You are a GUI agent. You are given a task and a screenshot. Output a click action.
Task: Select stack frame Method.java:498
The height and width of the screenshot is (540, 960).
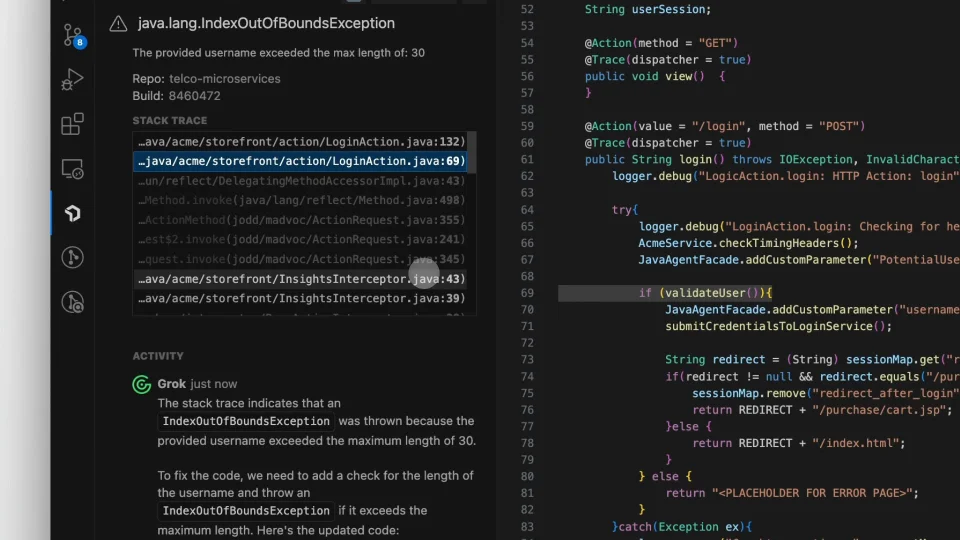point(300,200)
